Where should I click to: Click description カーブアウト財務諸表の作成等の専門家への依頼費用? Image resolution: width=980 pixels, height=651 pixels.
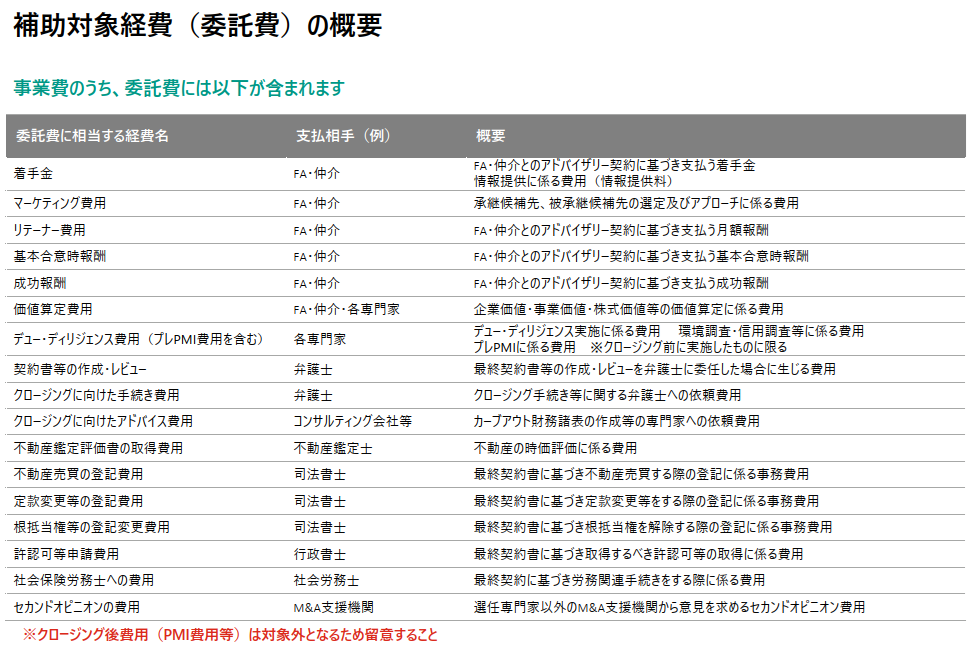pos(617,422)
